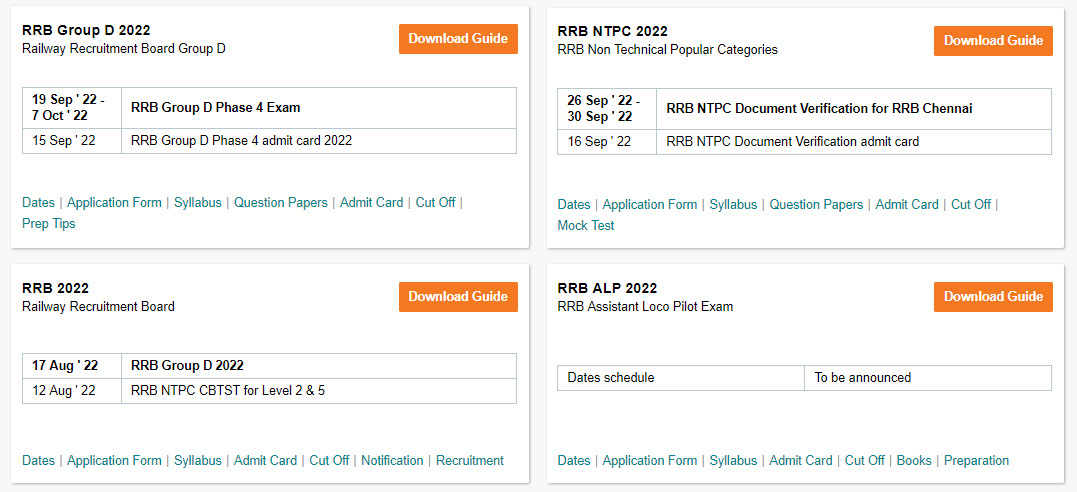Download Guide for RRB NTPC 2022
Screen dimensions: 1077x492
pyautogui.click(x=993, y=41)
